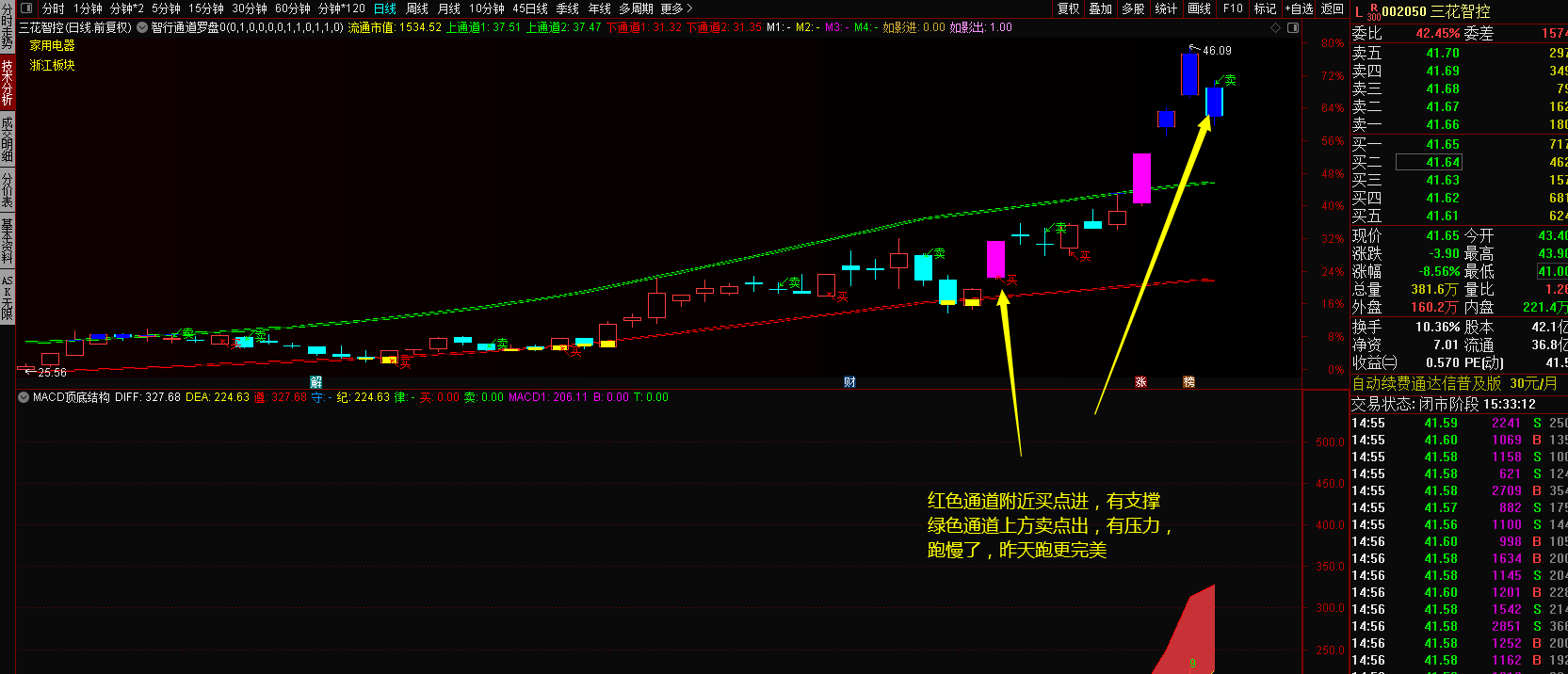The height and width of the screenshot is (674, 1568).
Task: Click the boxed 买二 price 41.64
Action: [x=1431, y=162]
